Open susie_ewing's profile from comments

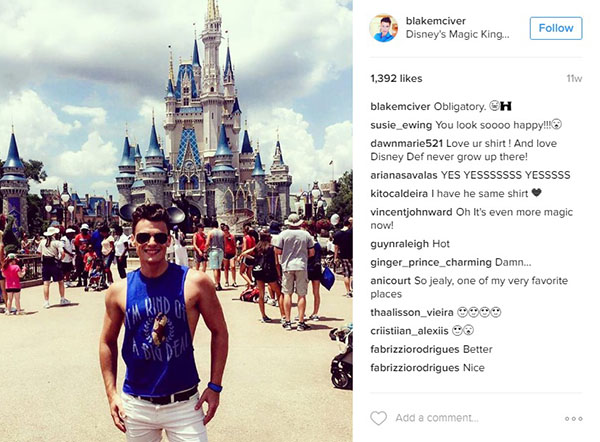point(401,125)
